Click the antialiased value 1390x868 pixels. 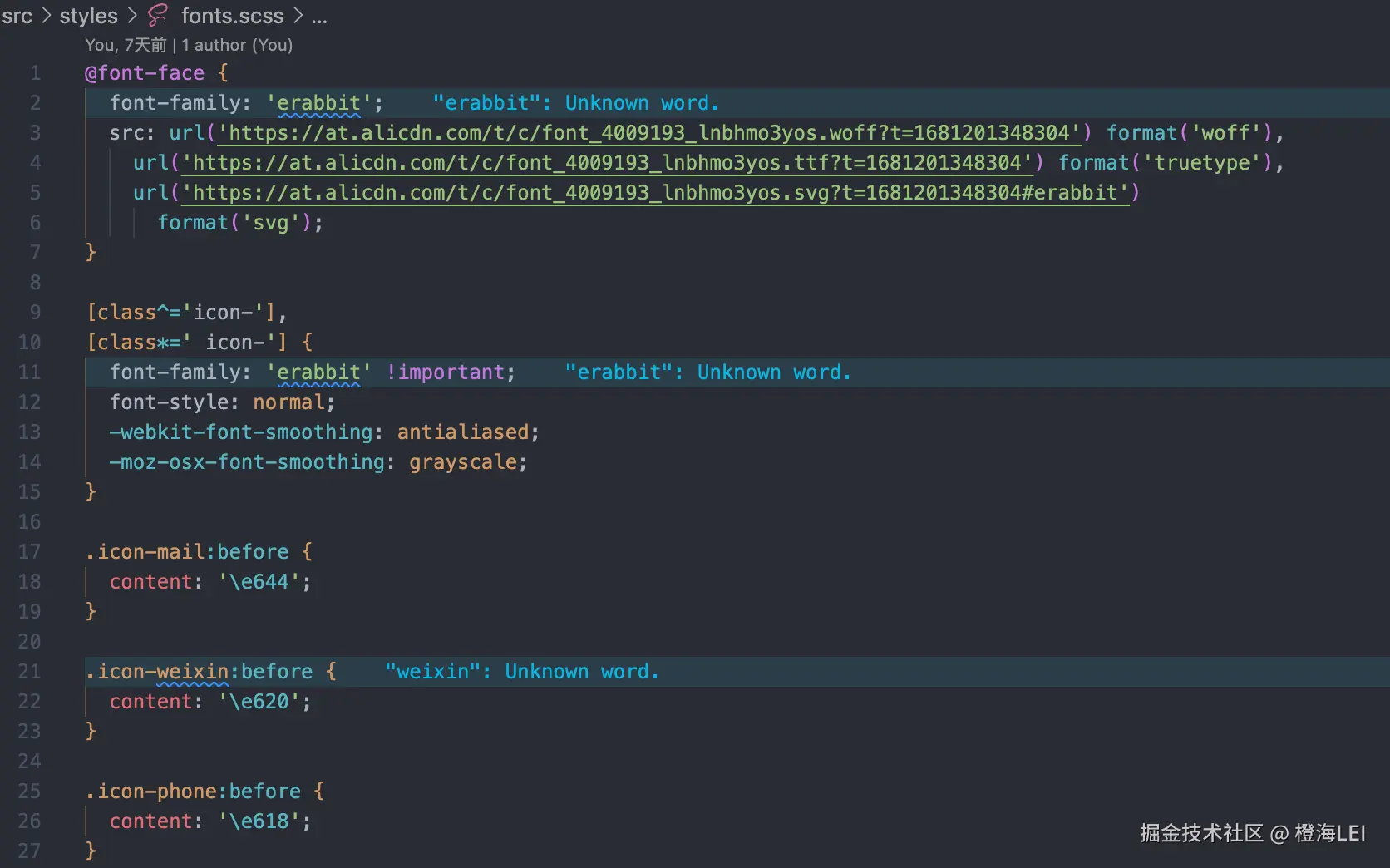coord(462,432)
